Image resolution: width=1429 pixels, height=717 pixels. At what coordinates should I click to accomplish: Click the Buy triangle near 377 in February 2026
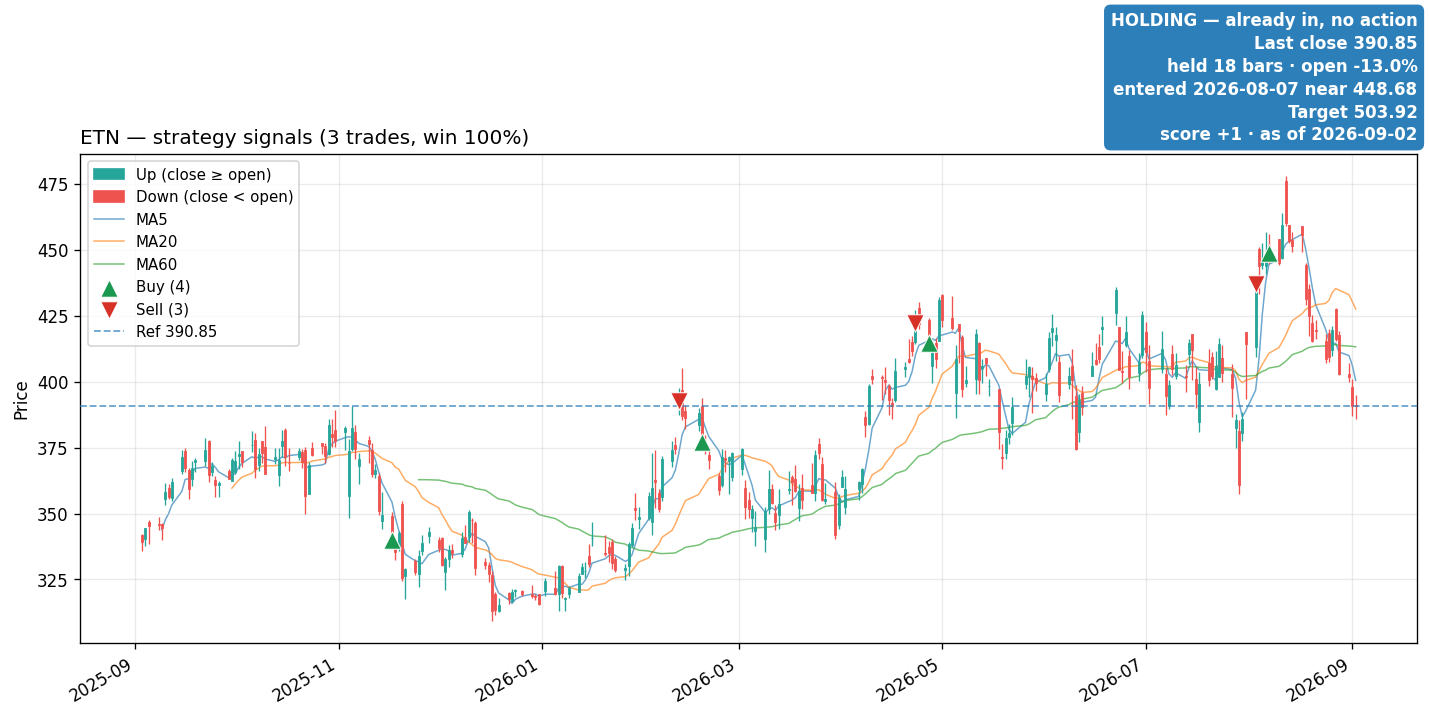pyautogui.click(x=702, y=443)
